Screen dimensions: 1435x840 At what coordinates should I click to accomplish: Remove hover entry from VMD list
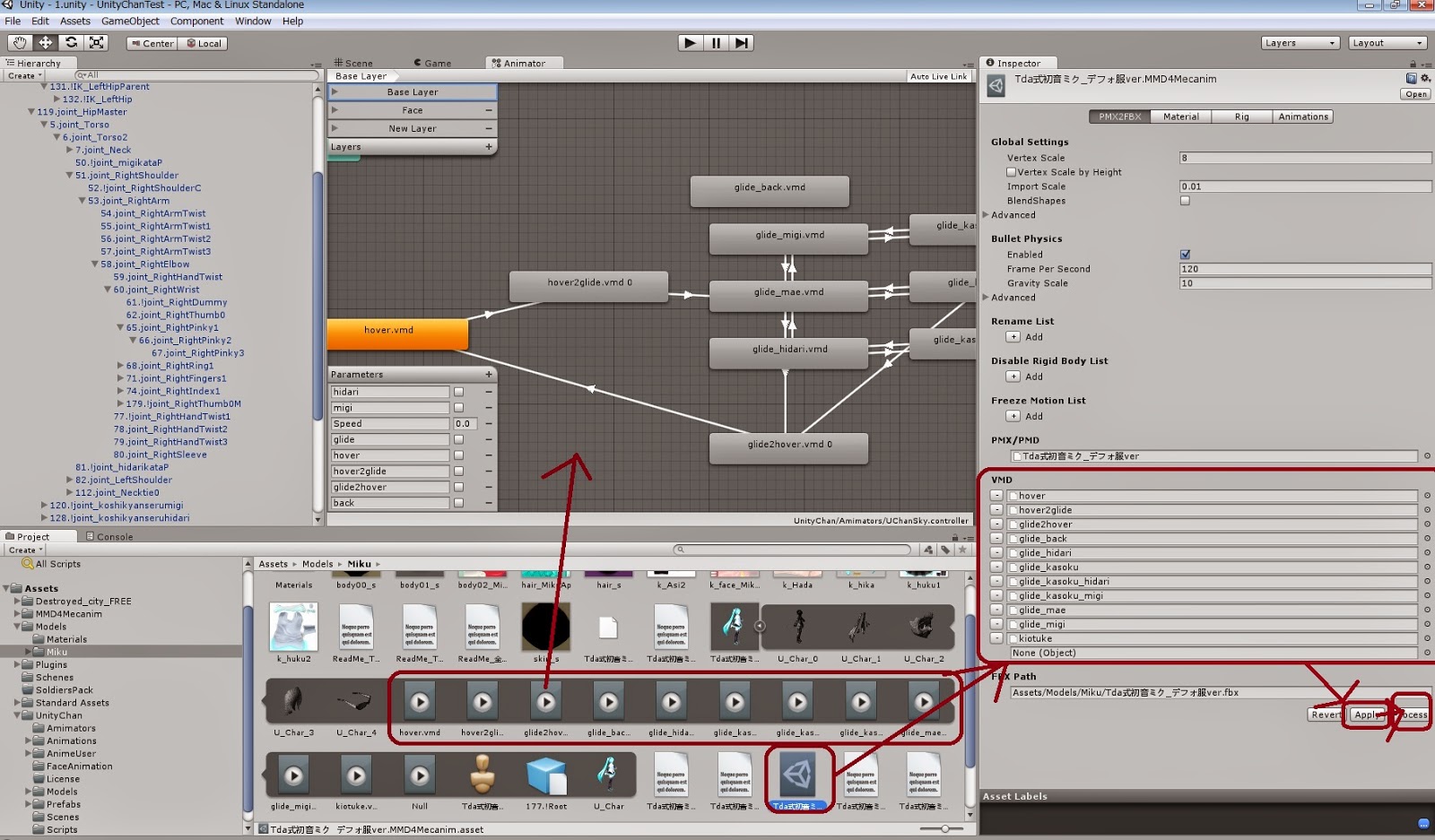coord(996,496)
